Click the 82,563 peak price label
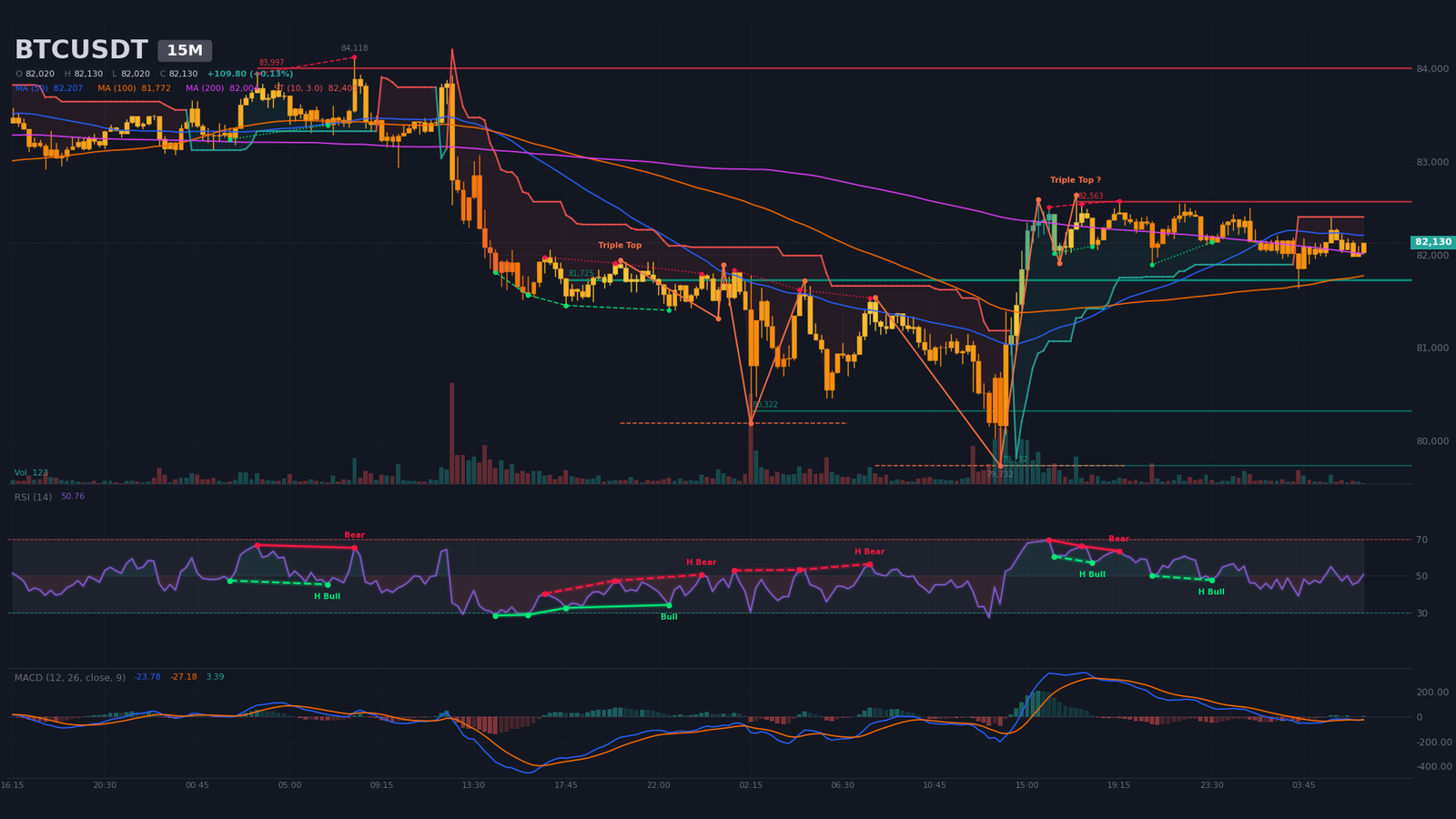This screenshot has height=819, width=1456. click(1090, 196)
